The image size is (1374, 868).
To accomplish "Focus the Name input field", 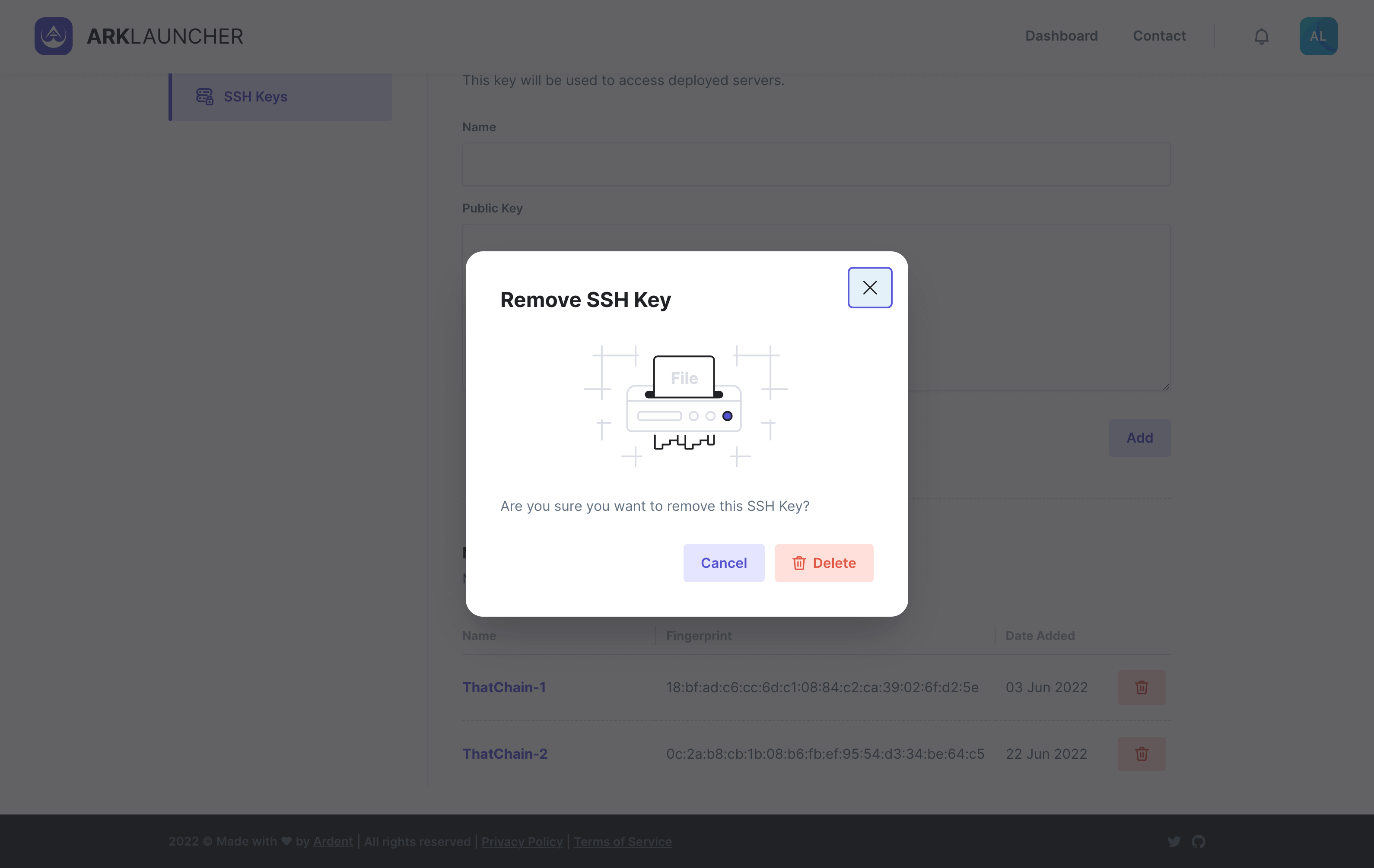I will 816,164.
